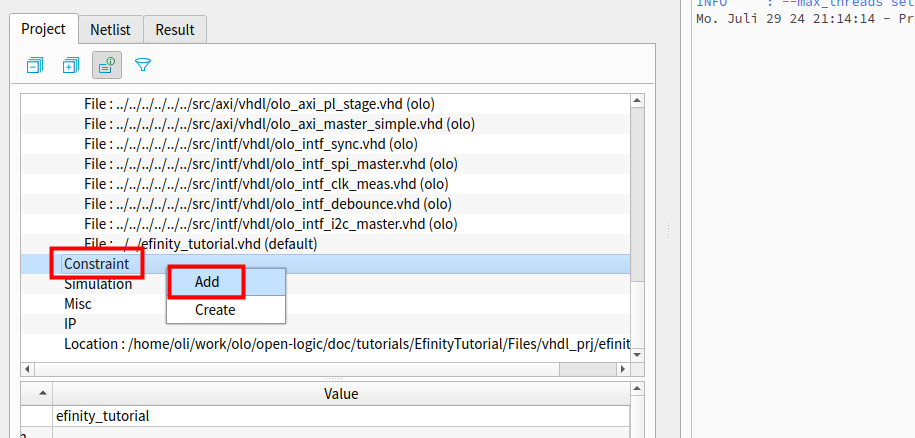Click the Expand All icon
This screenshot has height=438, width=915.
pyautogui.click(x=71, y=65)
